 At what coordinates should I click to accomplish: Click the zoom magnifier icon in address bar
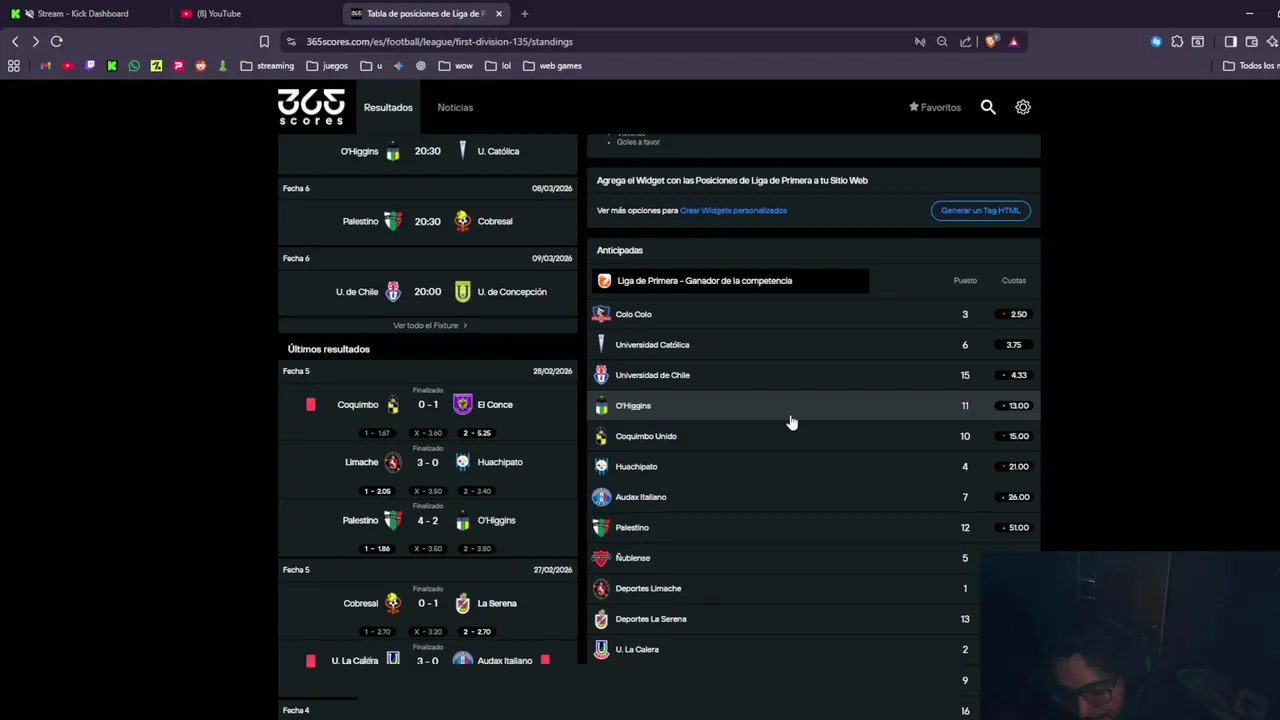pos(942,41)
